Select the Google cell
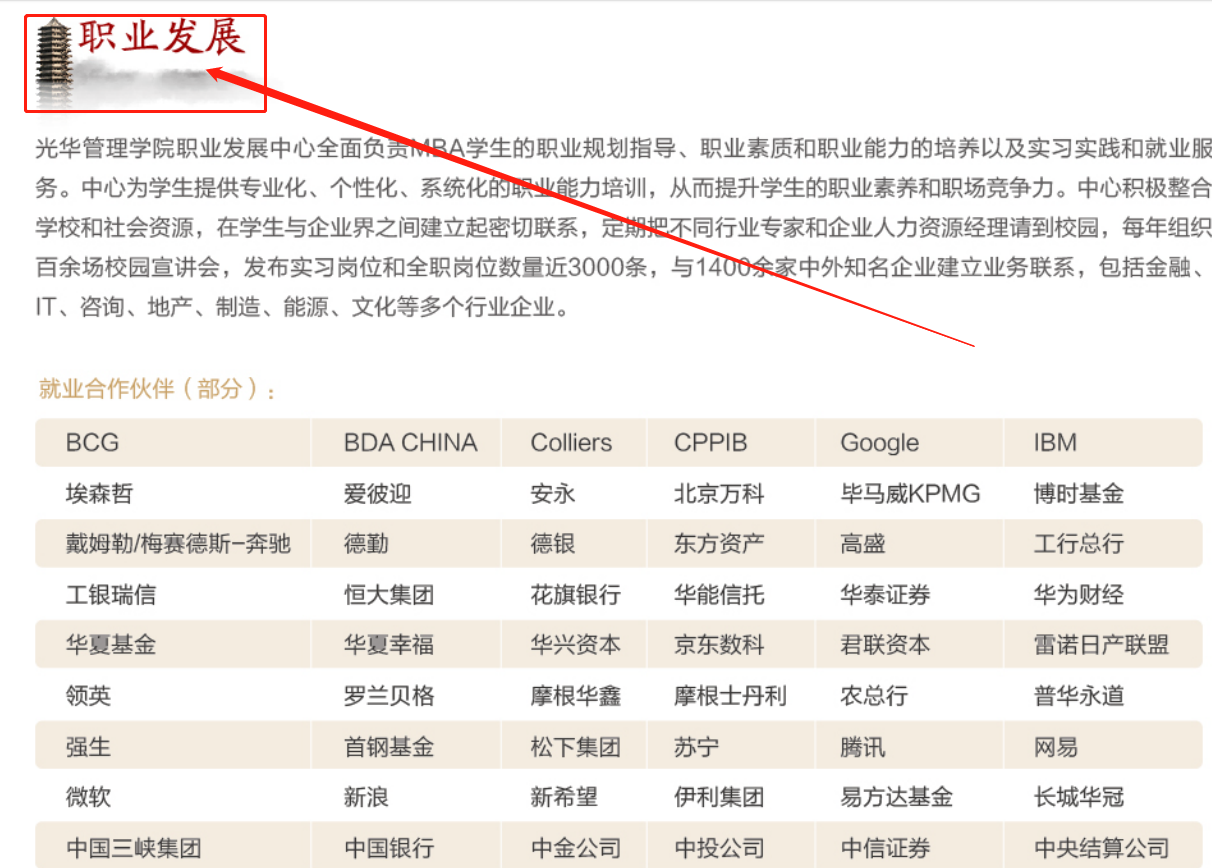Viewport: 1212px width, 868px height. pyautogui.click(x=879, y=443)
